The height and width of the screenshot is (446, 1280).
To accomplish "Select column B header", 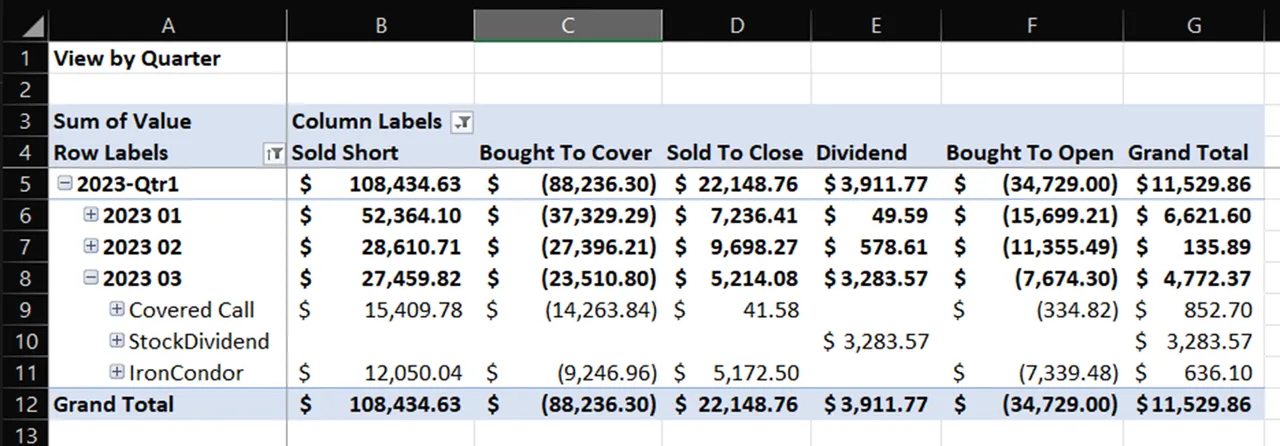I will (381, 26).
